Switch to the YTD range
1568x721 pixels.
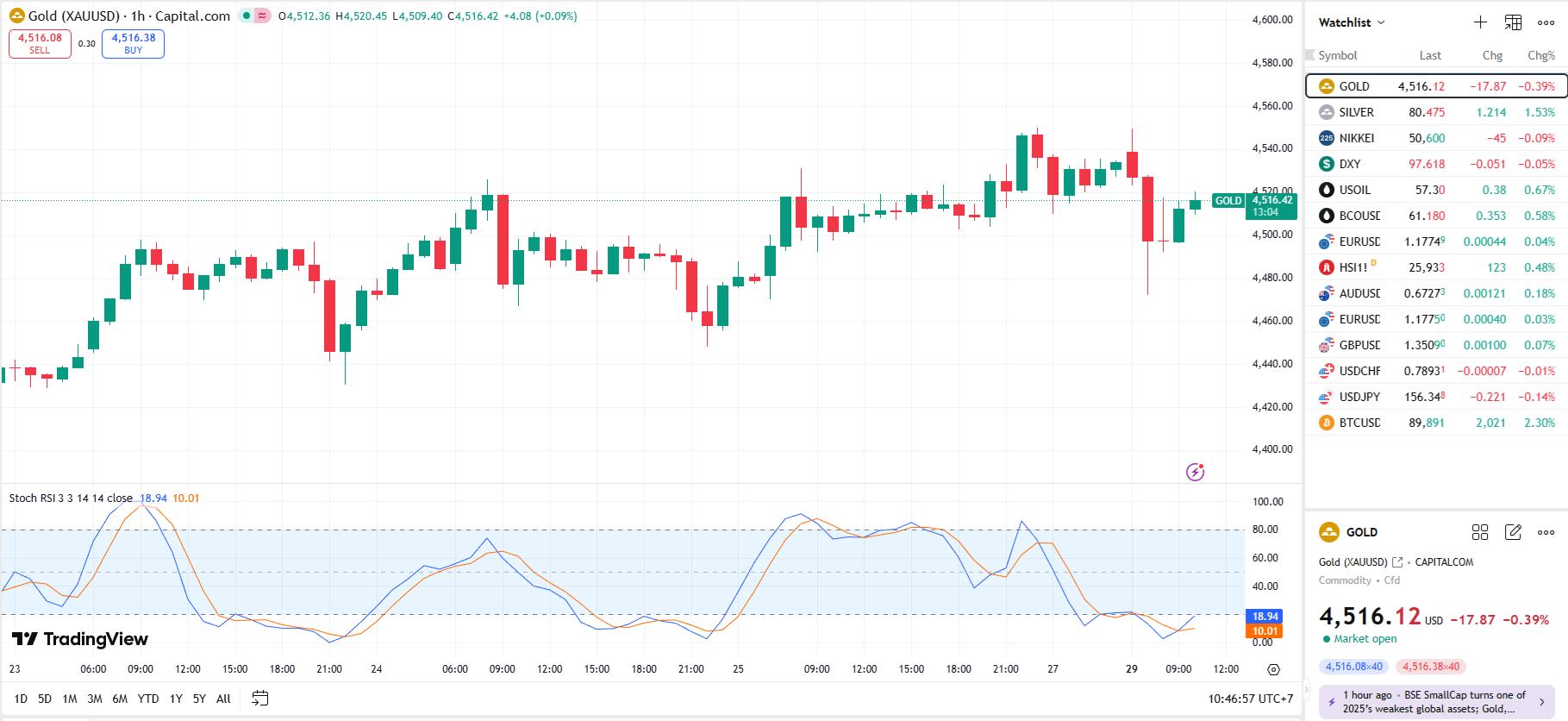pyautogui.click(x=148, y=699)
